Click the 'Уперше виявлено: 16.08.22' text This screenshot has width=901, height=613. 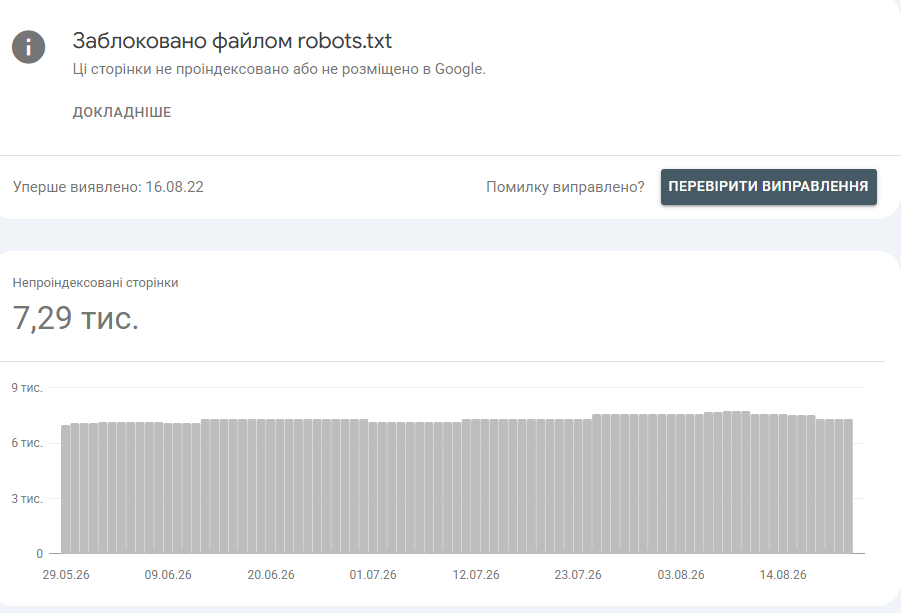pyautogui.click(x=108, y=187)
